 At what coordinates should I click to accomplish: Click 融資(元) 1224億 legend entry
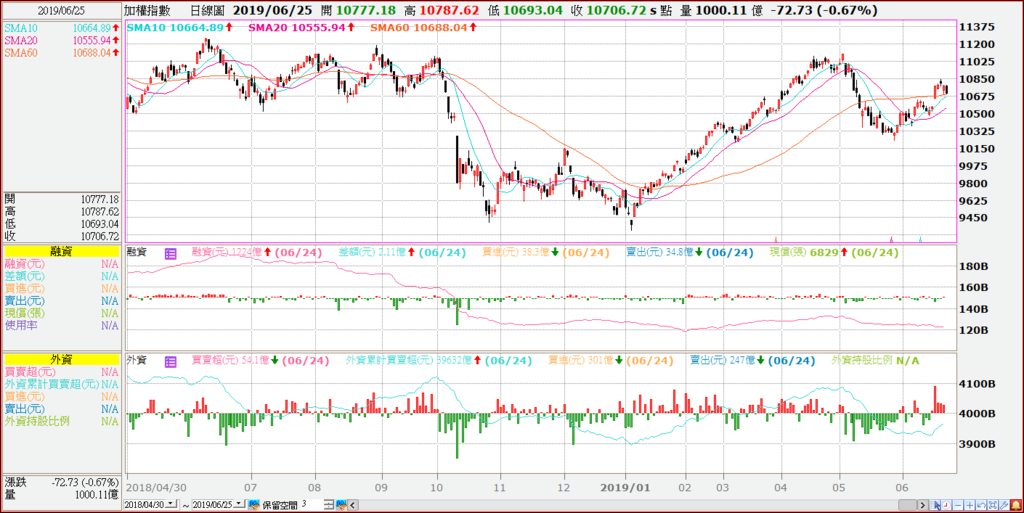pyautogui.click(x=257, y=253)
